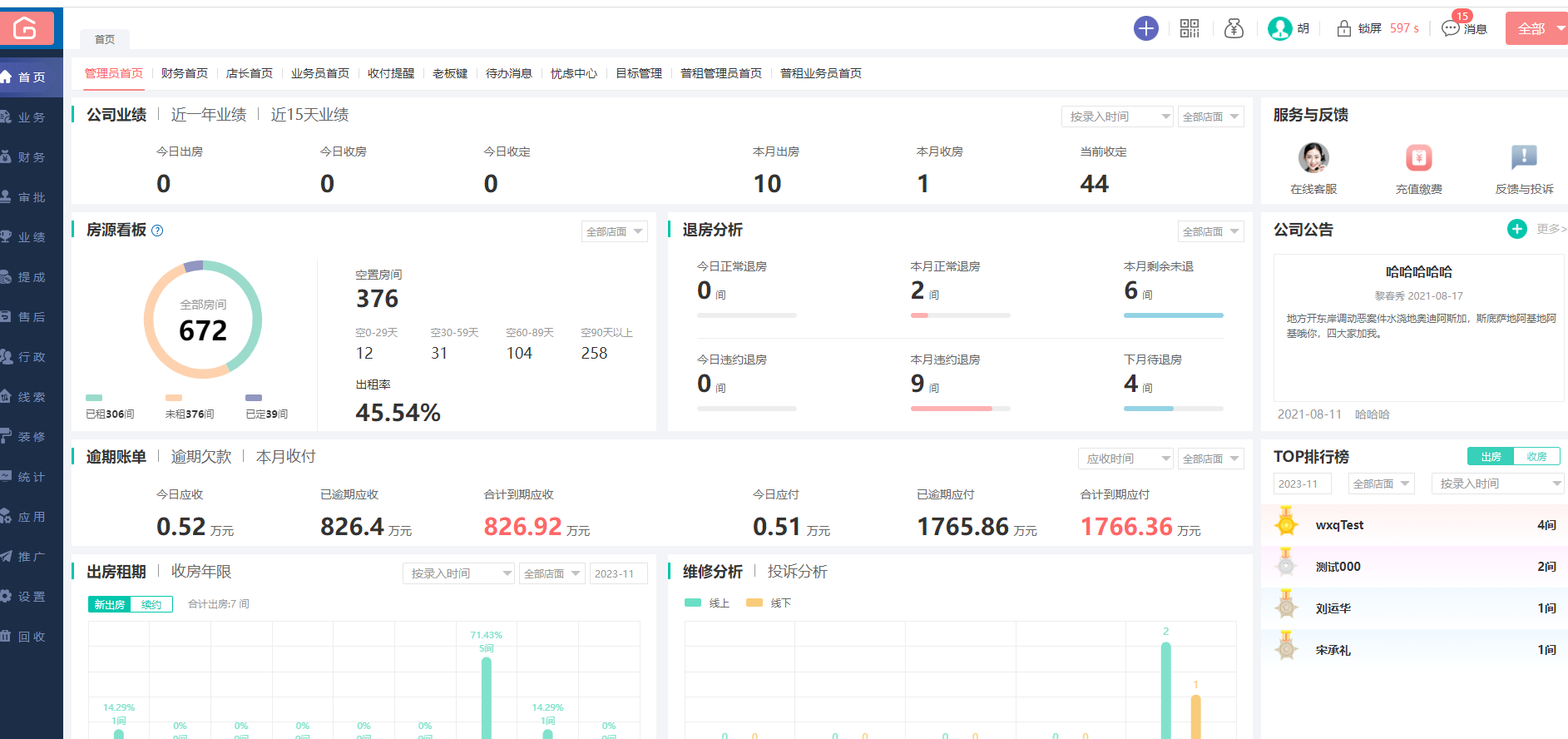Viewport: 1568px width, 739px height.
Task: Open 全部店面 dropdown in 退房分析
Action: [x=1211, y=231]
